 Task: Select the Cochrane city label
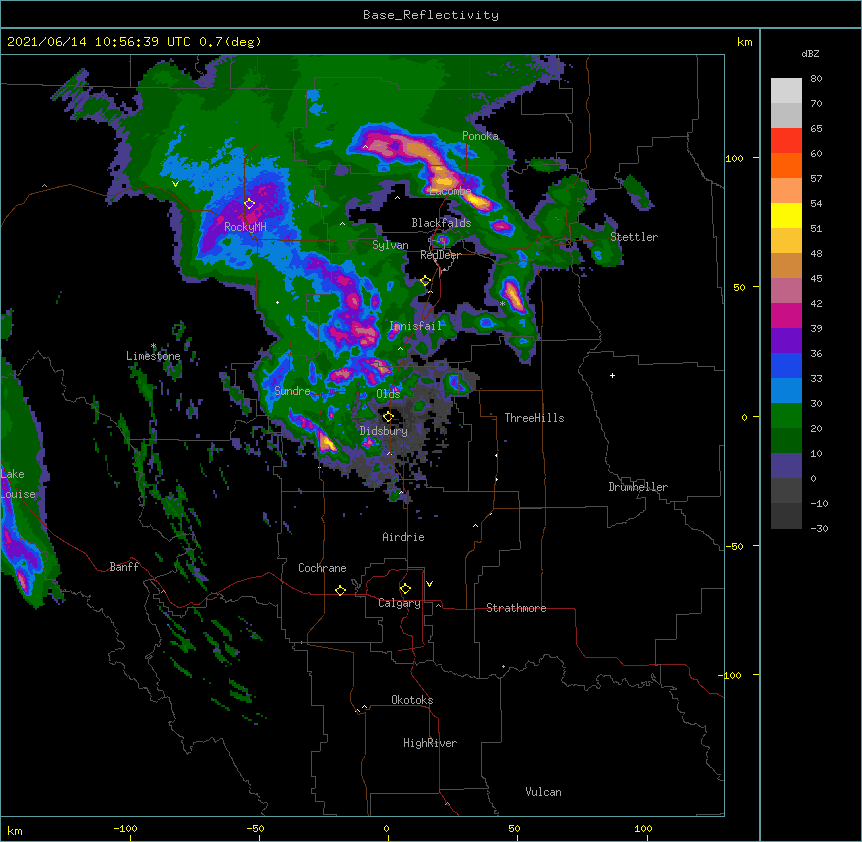[x=322, y=568]
